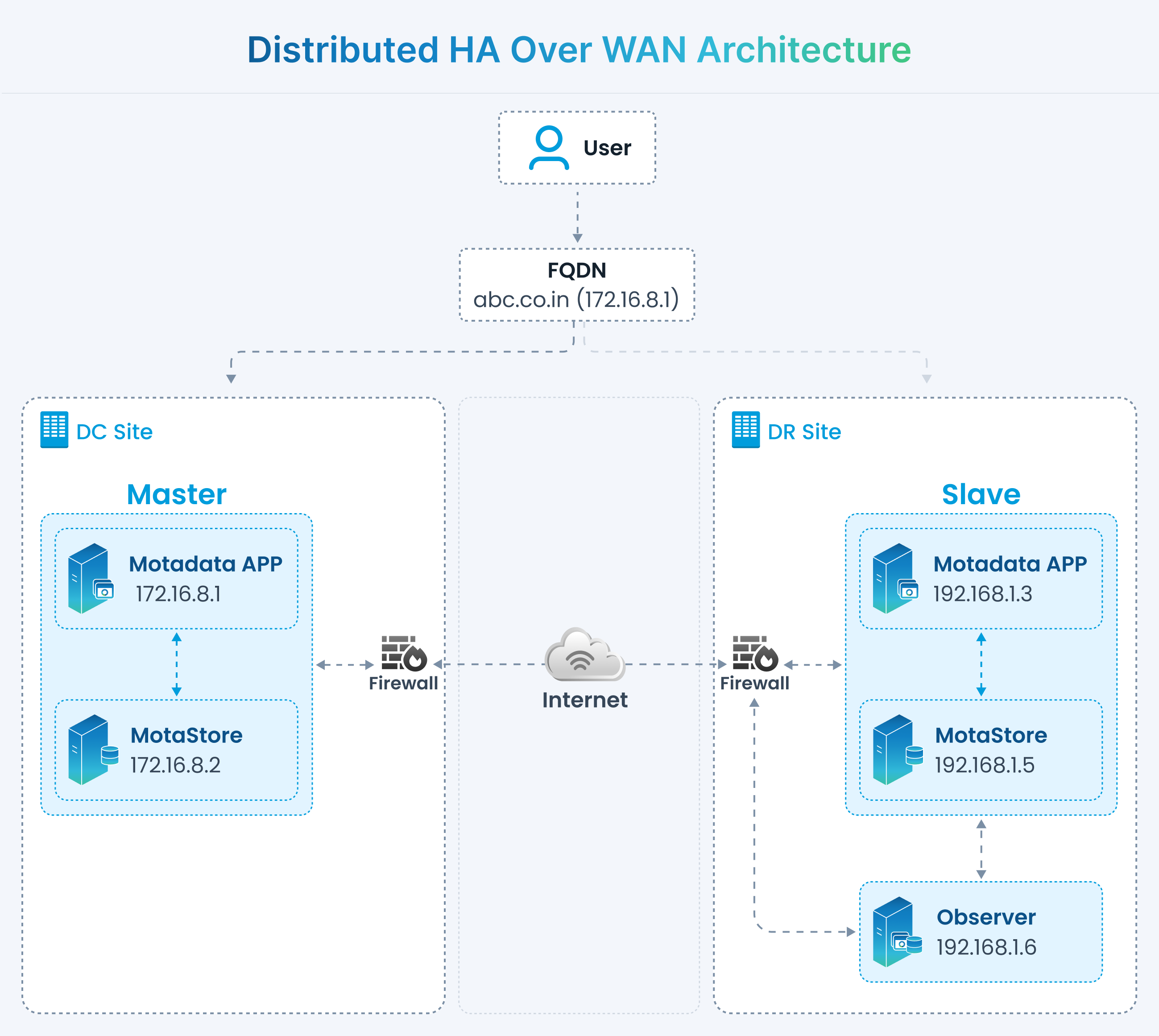
Task: Click the Internet cloud icon
Action: coord(584,655)
